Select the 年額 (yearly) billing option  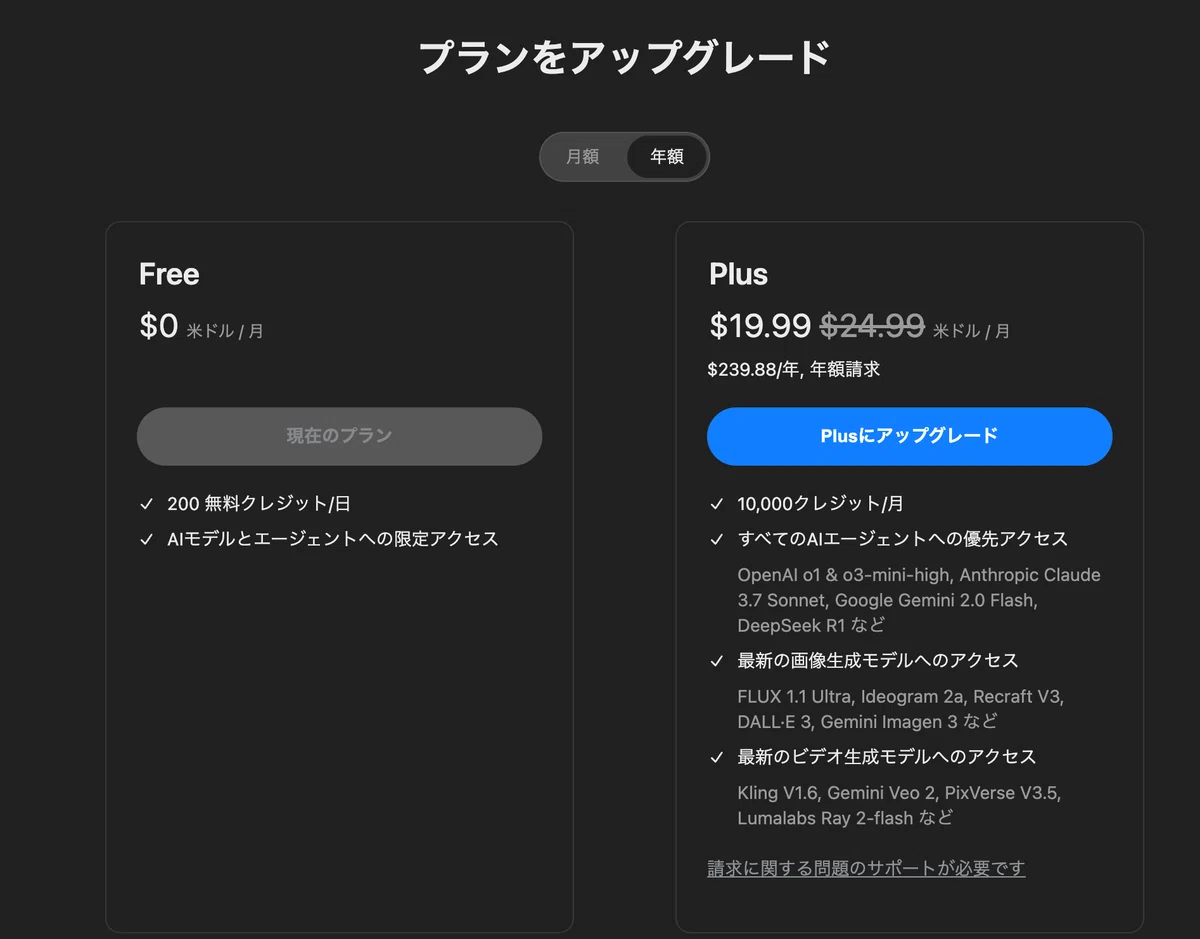[667, 157]
